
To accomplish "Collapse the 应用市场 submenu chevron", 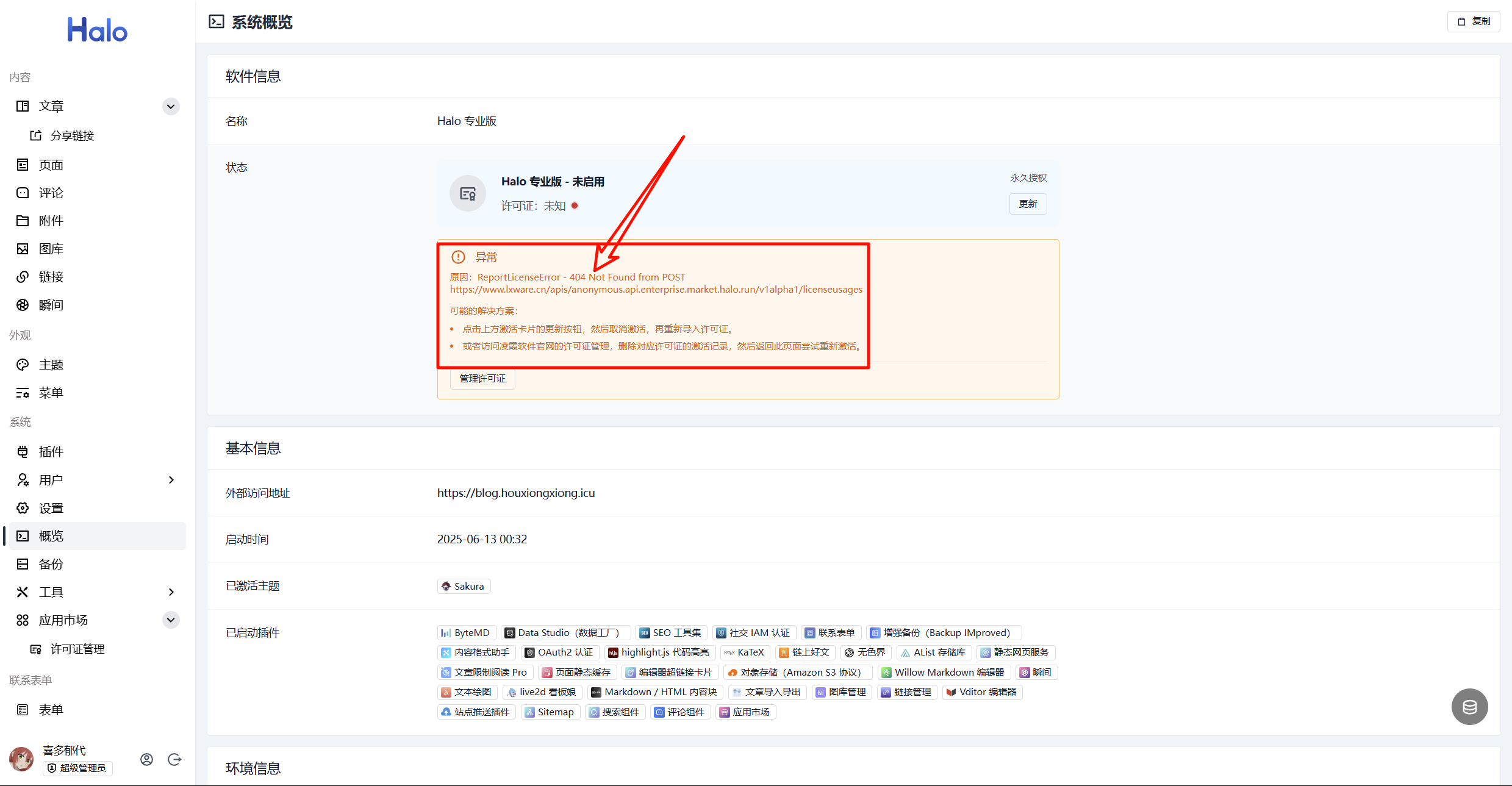I will [171, 620].
